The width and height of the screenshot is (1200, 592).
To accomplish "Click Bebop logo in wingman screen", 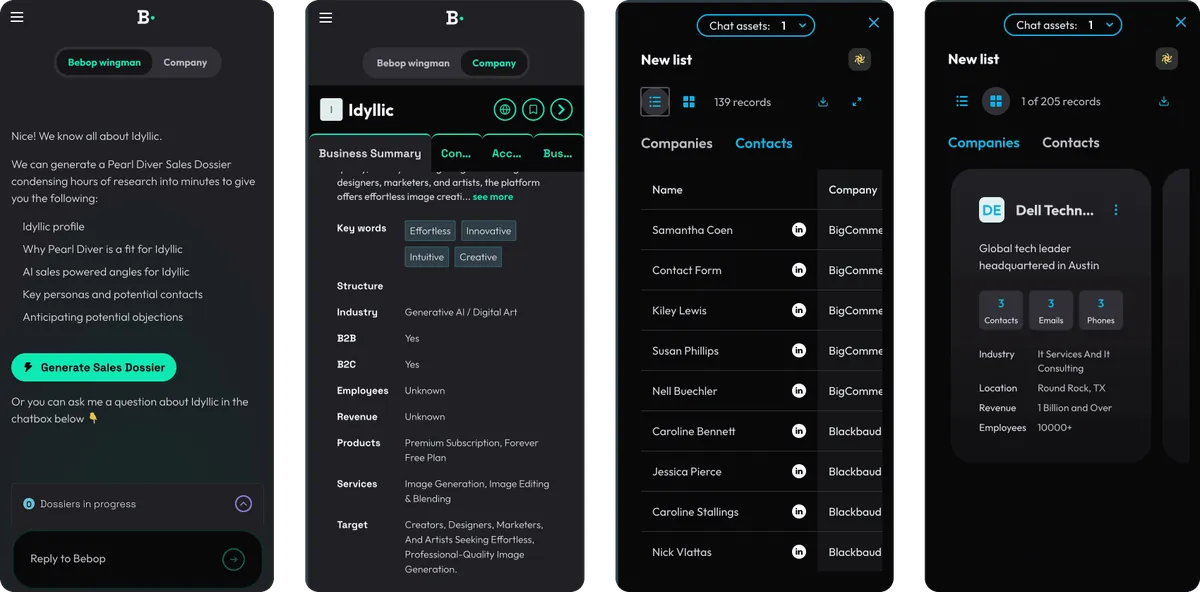I will click(146, 17).
